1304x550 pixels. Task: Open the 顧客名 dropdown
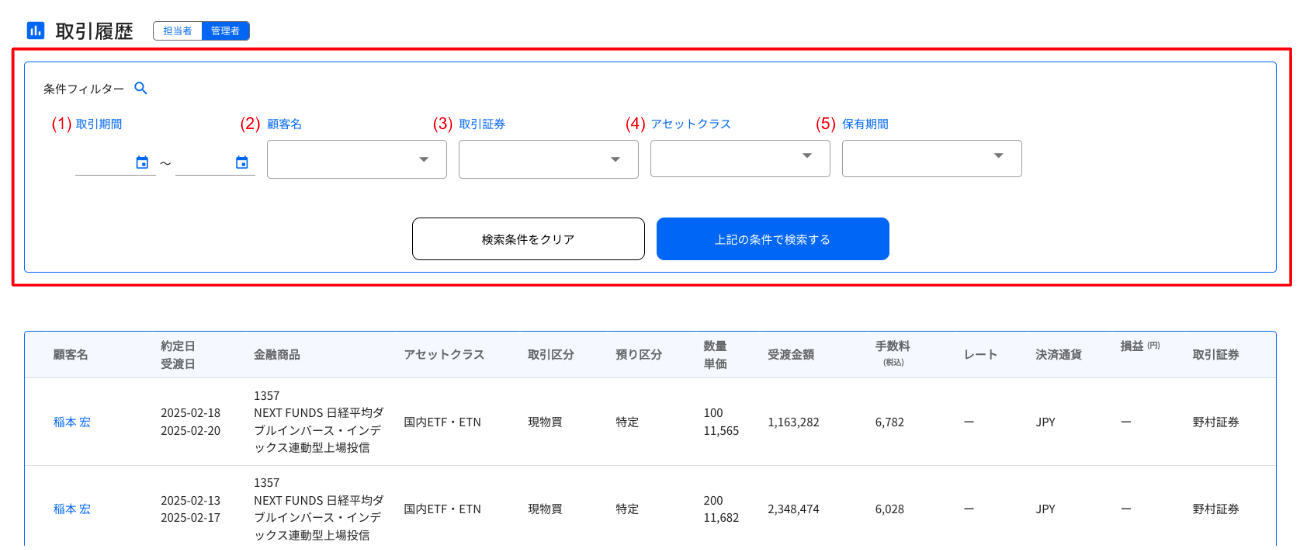[x=357, y=159]
